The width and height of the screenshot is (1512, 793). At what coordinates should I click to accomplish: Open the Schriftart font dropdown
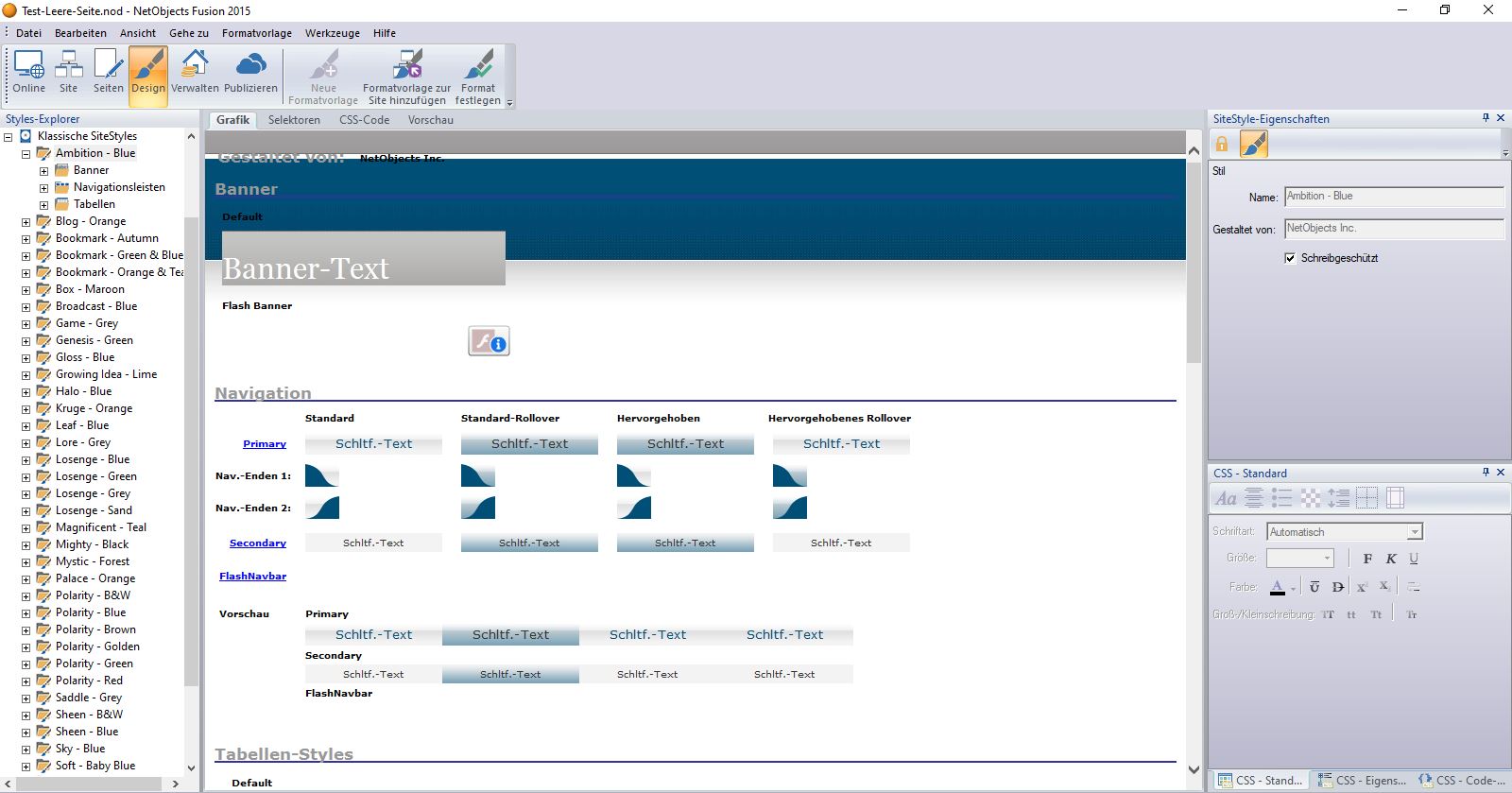pyautogui.click(x=1415, y=532)
